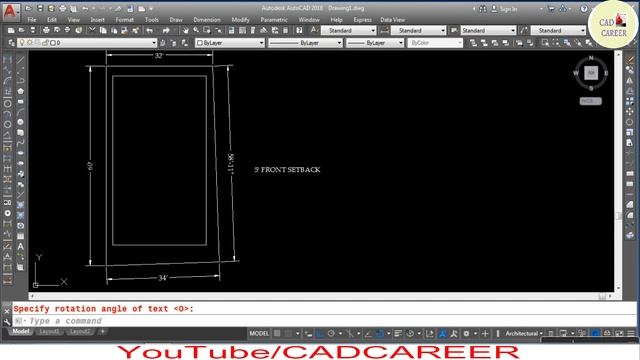The height and width of the screenshot is (360, 640).
Task: Toggle layer 0 lock icon
Action: tap(45, 42)
